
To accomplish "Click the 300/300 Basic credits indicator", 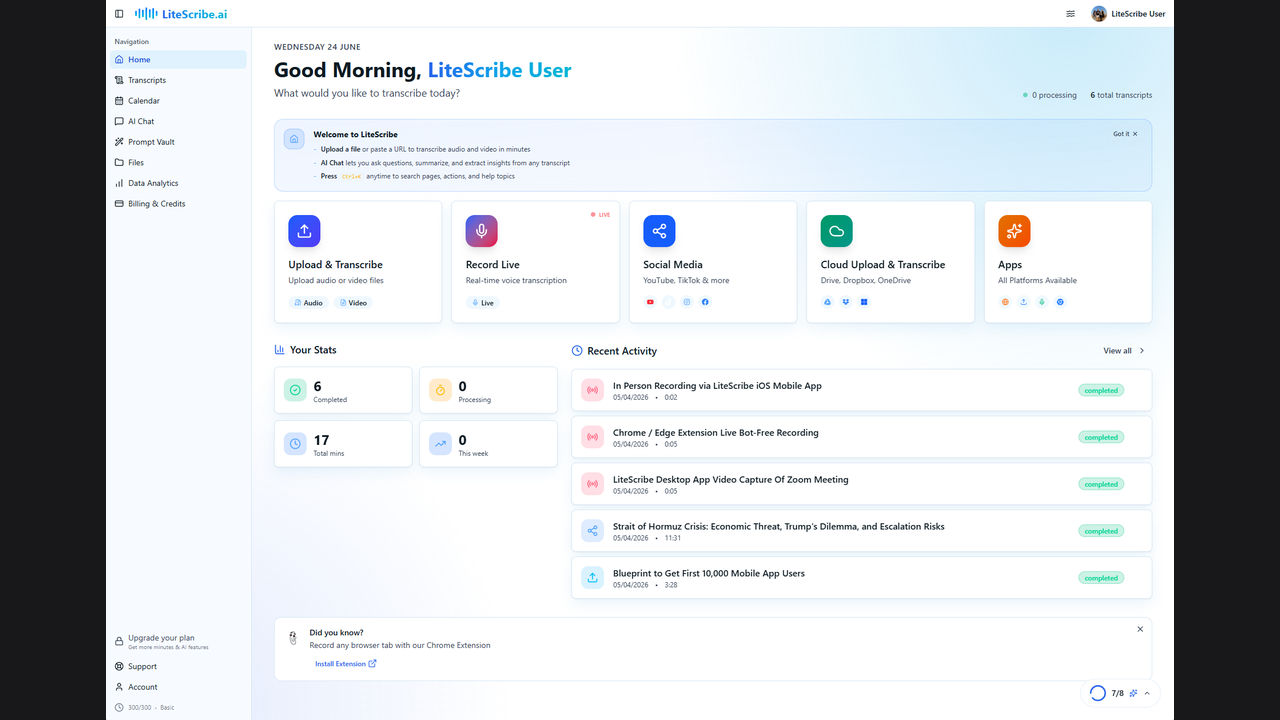I will pyautogui.click(x=145, y=708).
